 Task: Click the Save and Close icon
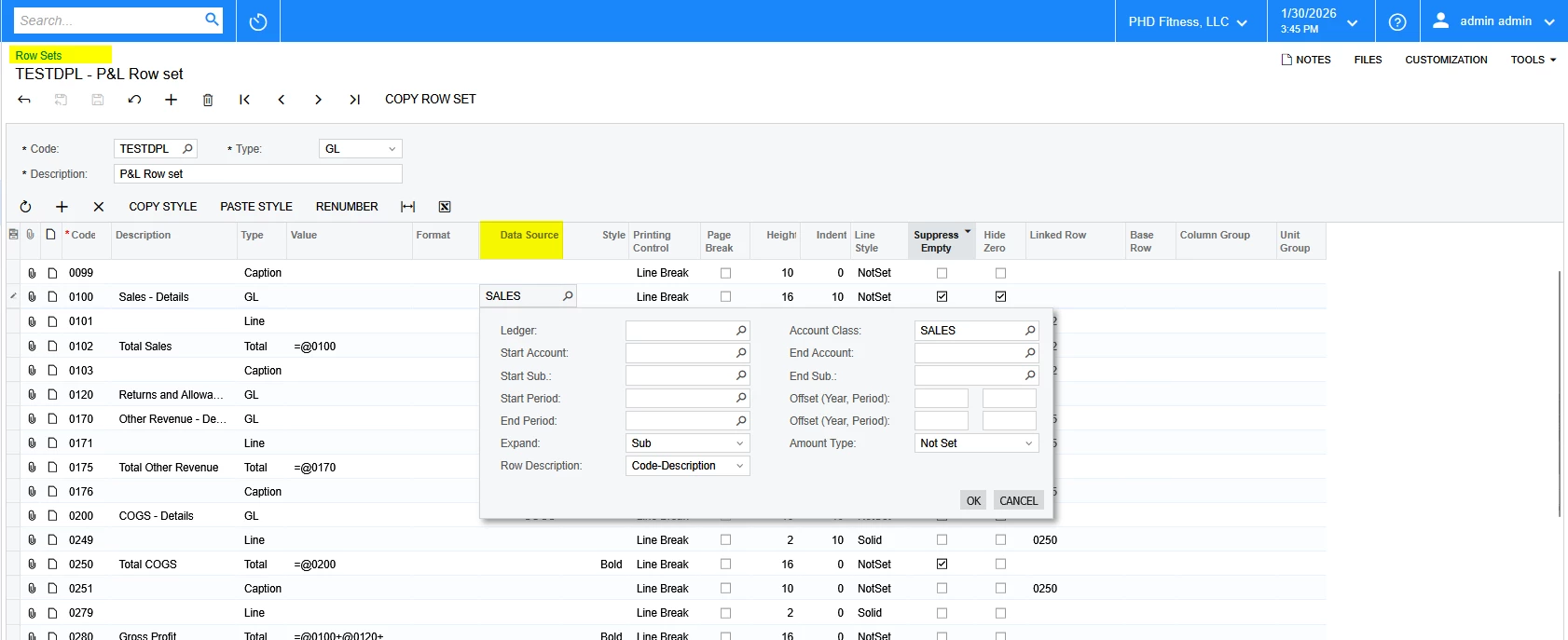coord(61,100)
